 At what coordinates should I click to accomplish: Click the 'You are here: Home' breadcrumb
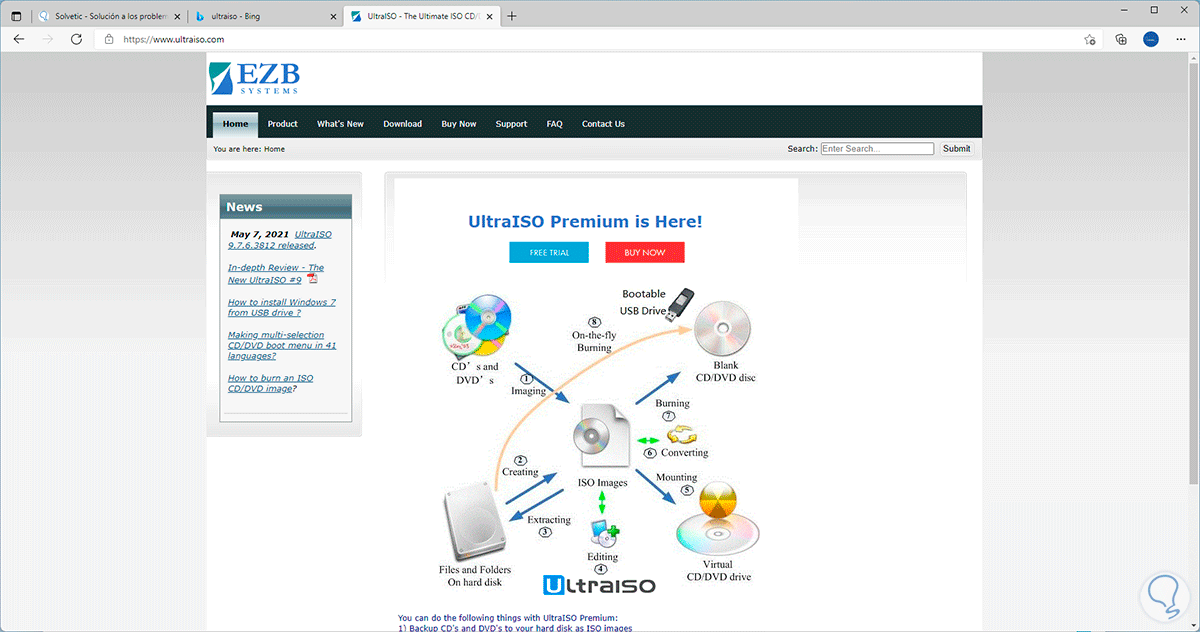coord(249,149)
